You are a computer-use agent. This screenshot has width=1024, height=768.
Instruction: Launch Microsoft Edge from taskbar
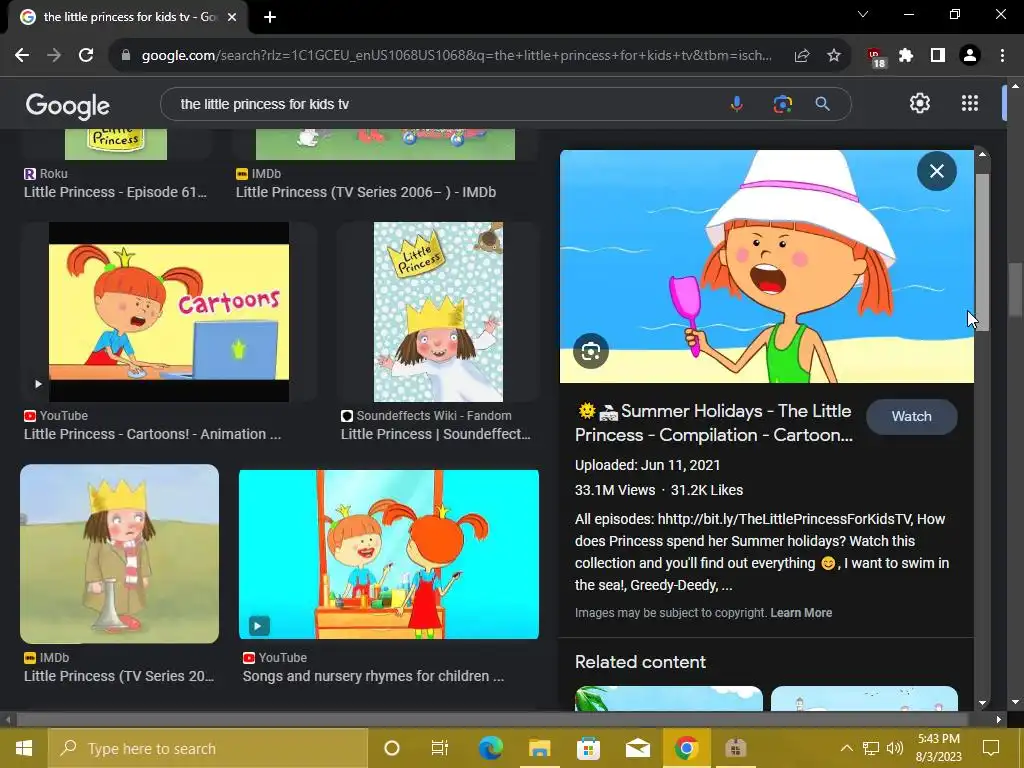click(490, 748)
